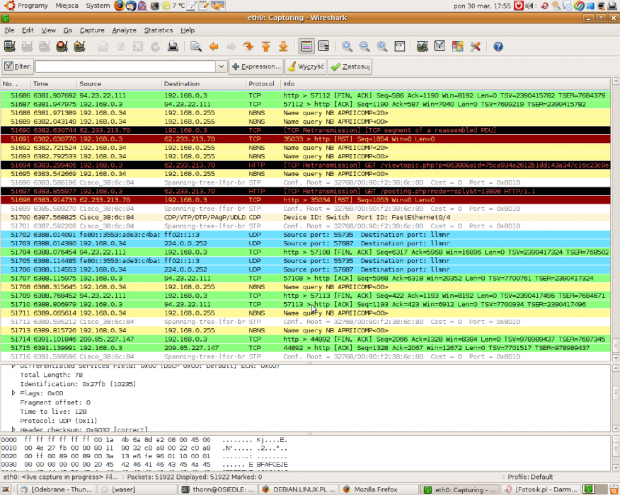Select packet 51700 CDP Device ID Switch
This screenshot has width=620, height=495.
(305, 217)
